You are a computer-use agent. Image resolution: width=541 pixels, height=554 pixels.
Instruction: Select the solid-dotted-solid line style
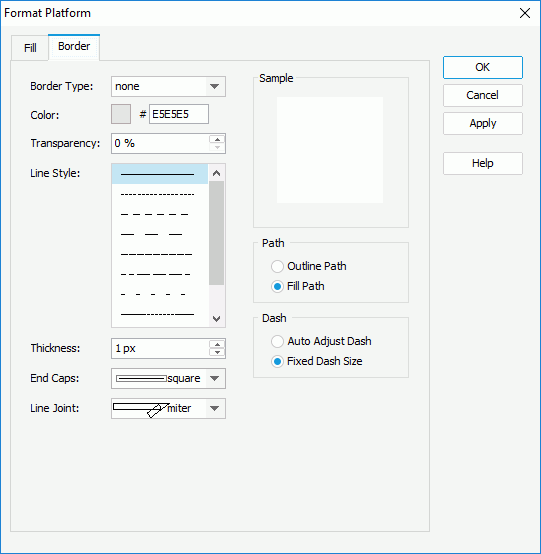coord(160,314)
